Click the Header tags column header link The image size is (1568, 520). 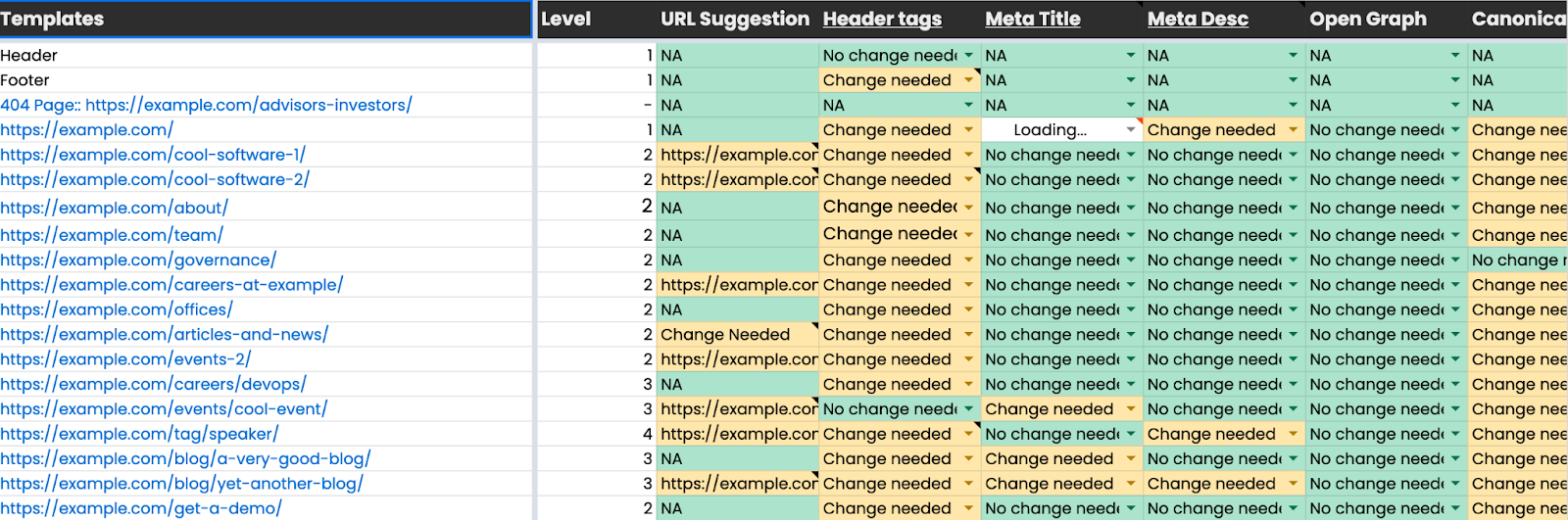click(x=882, y=19)
